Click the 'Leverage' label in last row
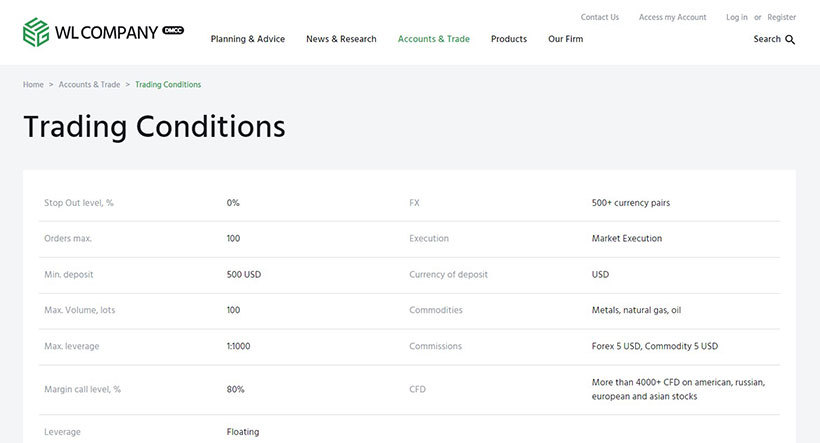Screen dimensions: 820x443 62,432
